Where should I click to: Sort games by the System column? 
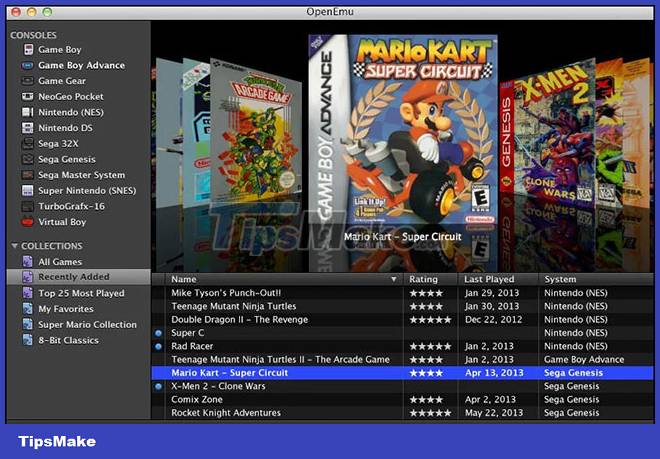point(596,279)
